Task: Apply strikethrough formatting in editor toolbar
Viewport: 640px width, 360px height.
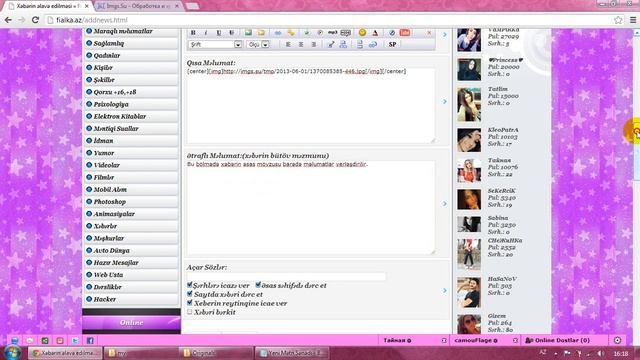Action: (x=231, y=33)
